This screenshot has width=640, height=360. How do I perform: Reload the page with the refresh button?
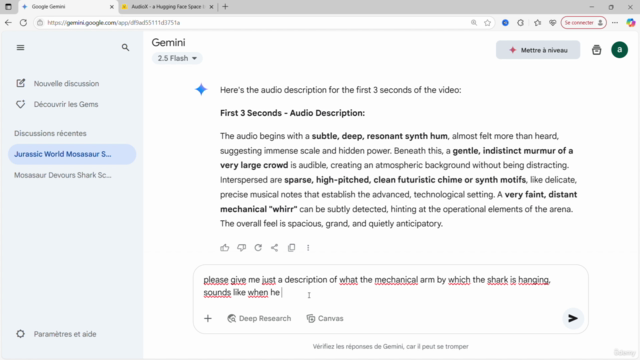[23, 22]
